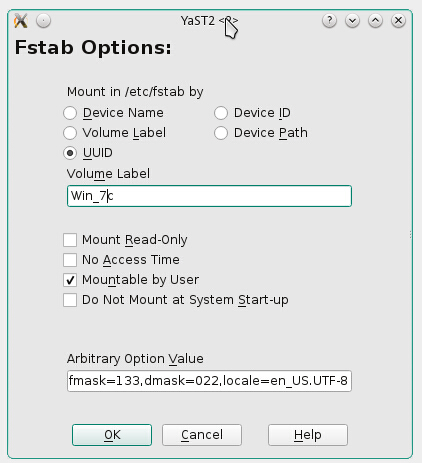Dismiss dialog using the Cancel button
The image size is (422, 463).
tap(202, 435)
